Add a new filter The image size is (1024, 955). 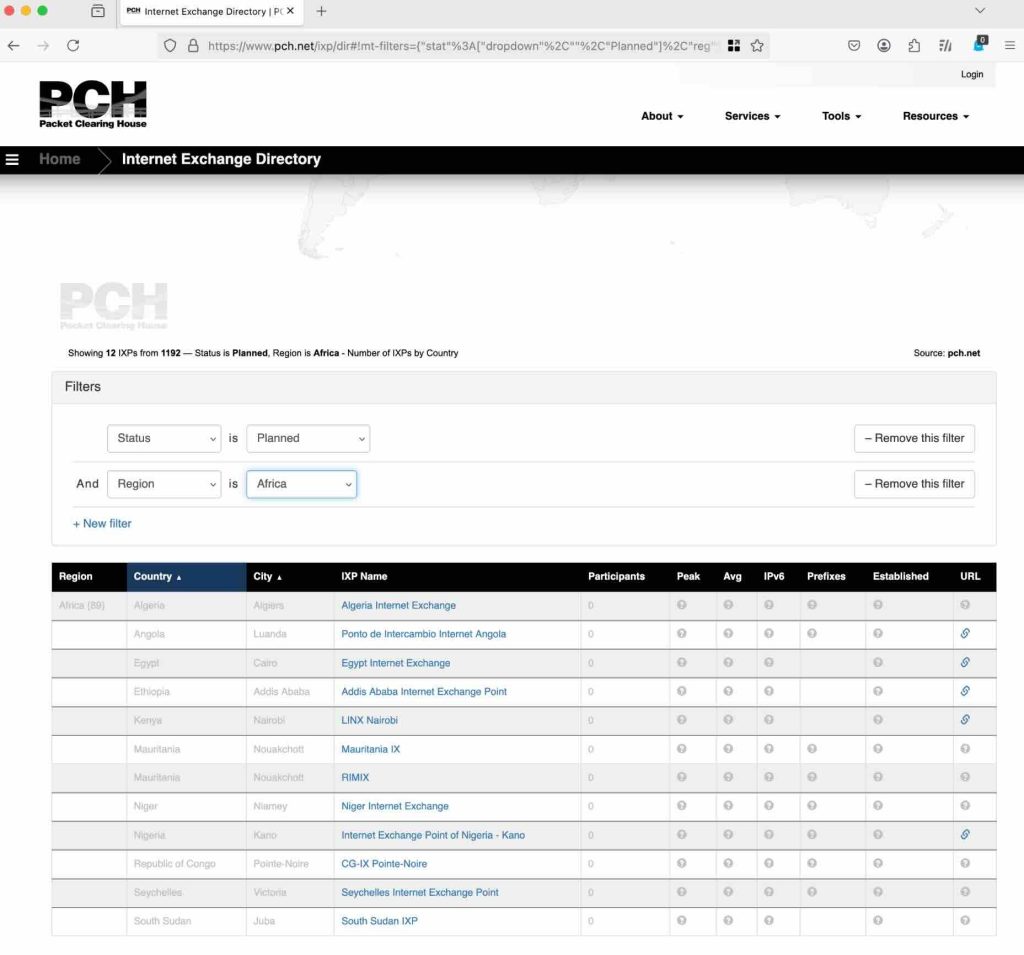[102, 524]
